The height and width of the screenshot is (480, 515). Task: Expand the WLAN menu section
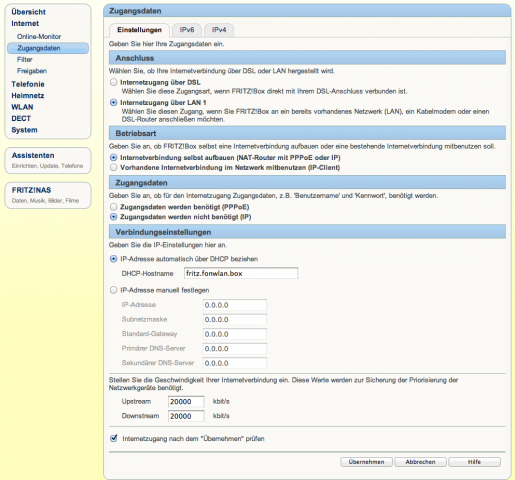tap(22, 107)
